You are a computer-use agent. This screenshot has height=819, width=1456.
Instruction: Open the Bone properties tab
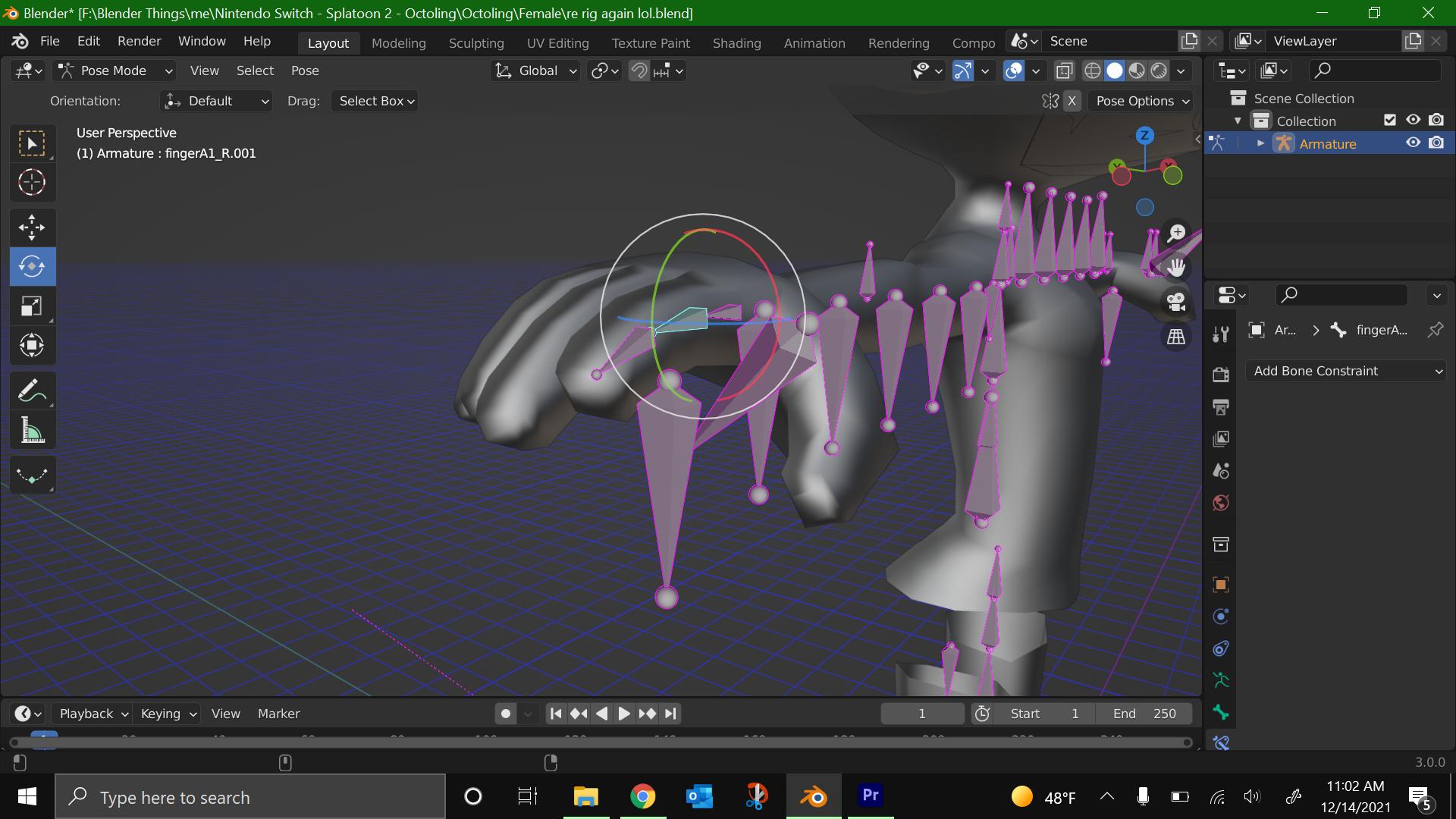pyautogui.click(x=1221, y=712)
